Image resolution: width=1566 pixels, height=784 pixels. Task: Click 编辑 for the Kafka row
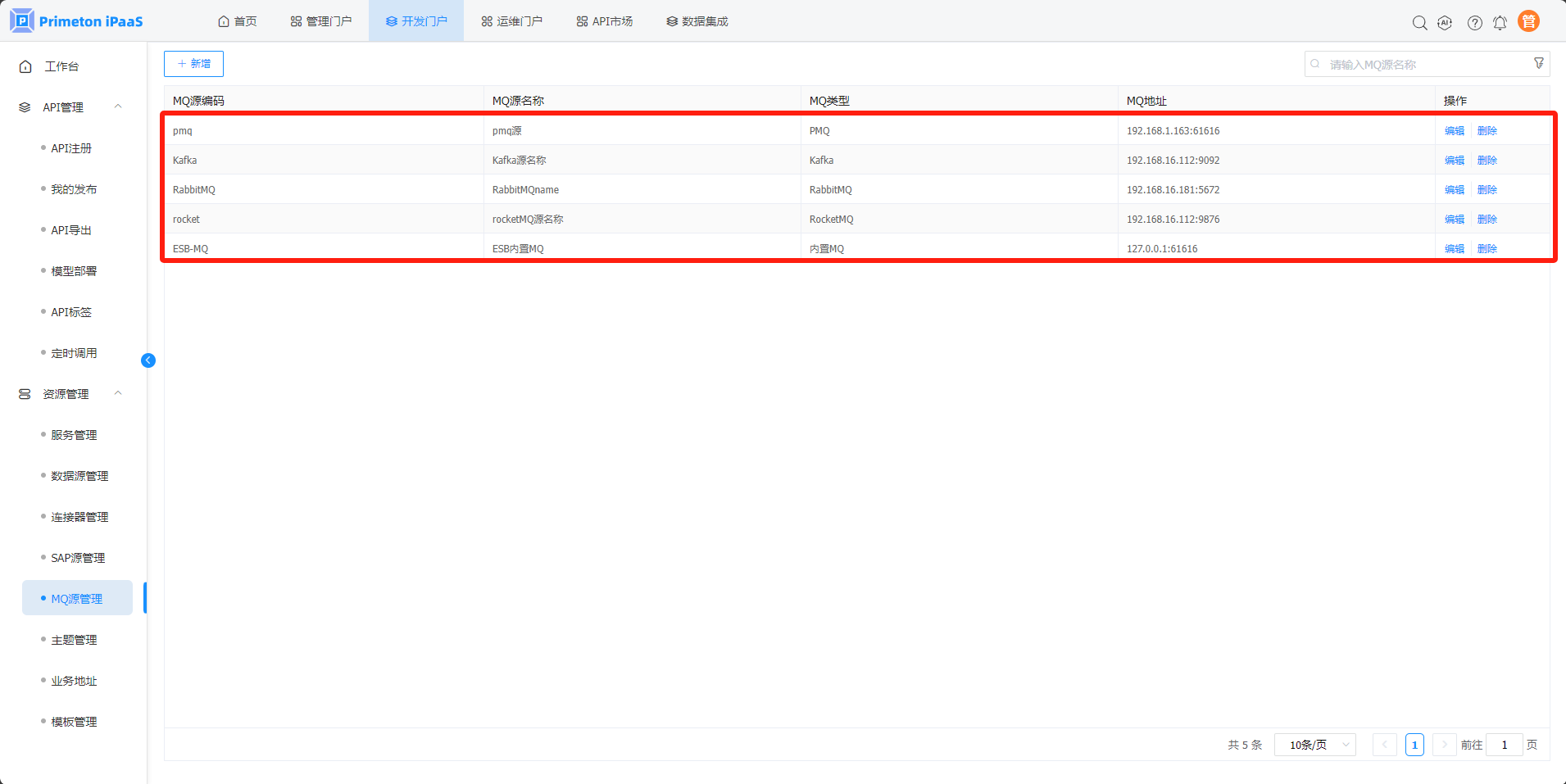[x=1454, y=161]
